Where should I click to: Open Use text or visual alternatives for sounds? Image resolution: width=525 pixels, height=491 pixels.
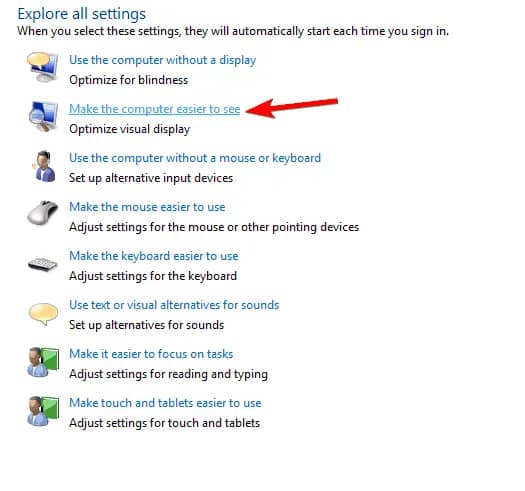[x=174, y=305]
